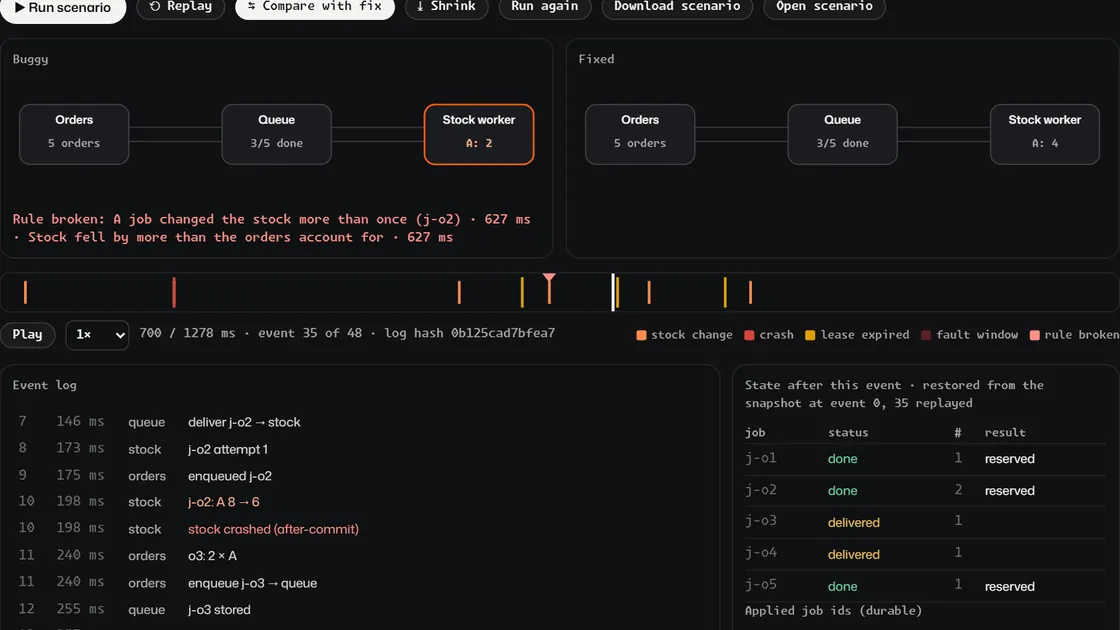Click job j-o2 in state table

[925, 491]
